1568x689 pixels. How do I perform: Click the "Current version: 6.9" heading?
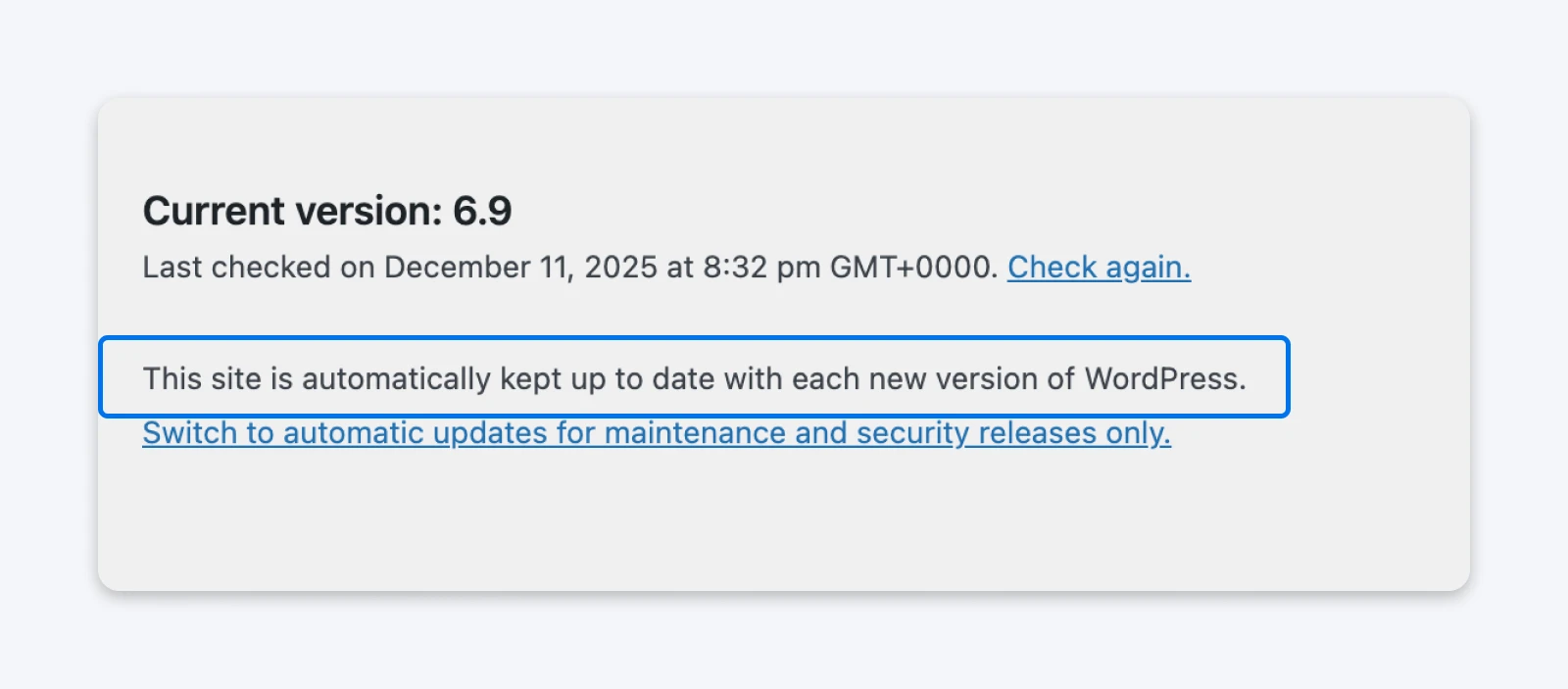tap(327, 210)
